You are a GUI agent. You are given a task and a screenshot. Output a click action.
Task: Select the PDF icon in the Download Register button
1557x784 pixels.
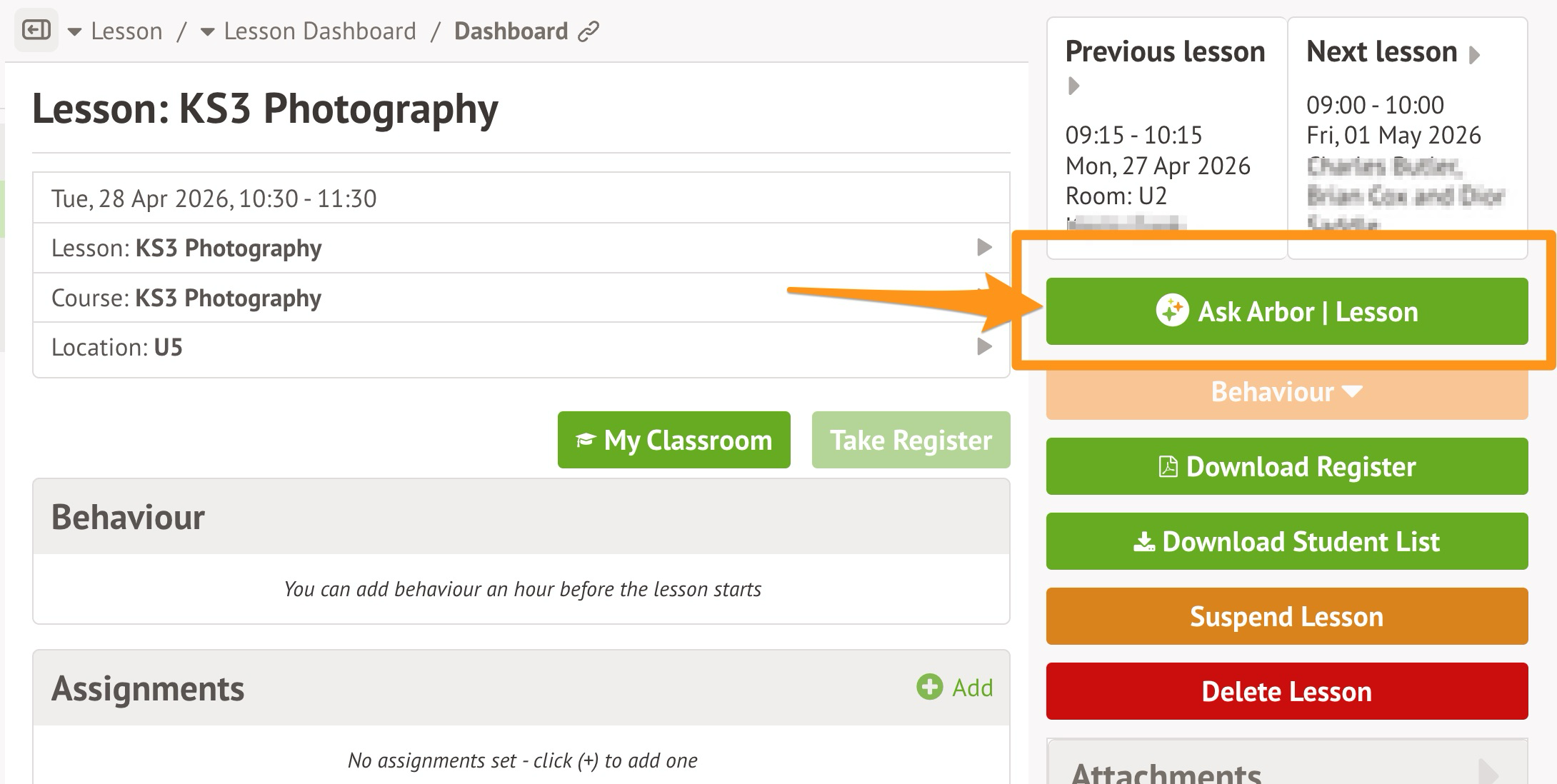point(1168,467)
